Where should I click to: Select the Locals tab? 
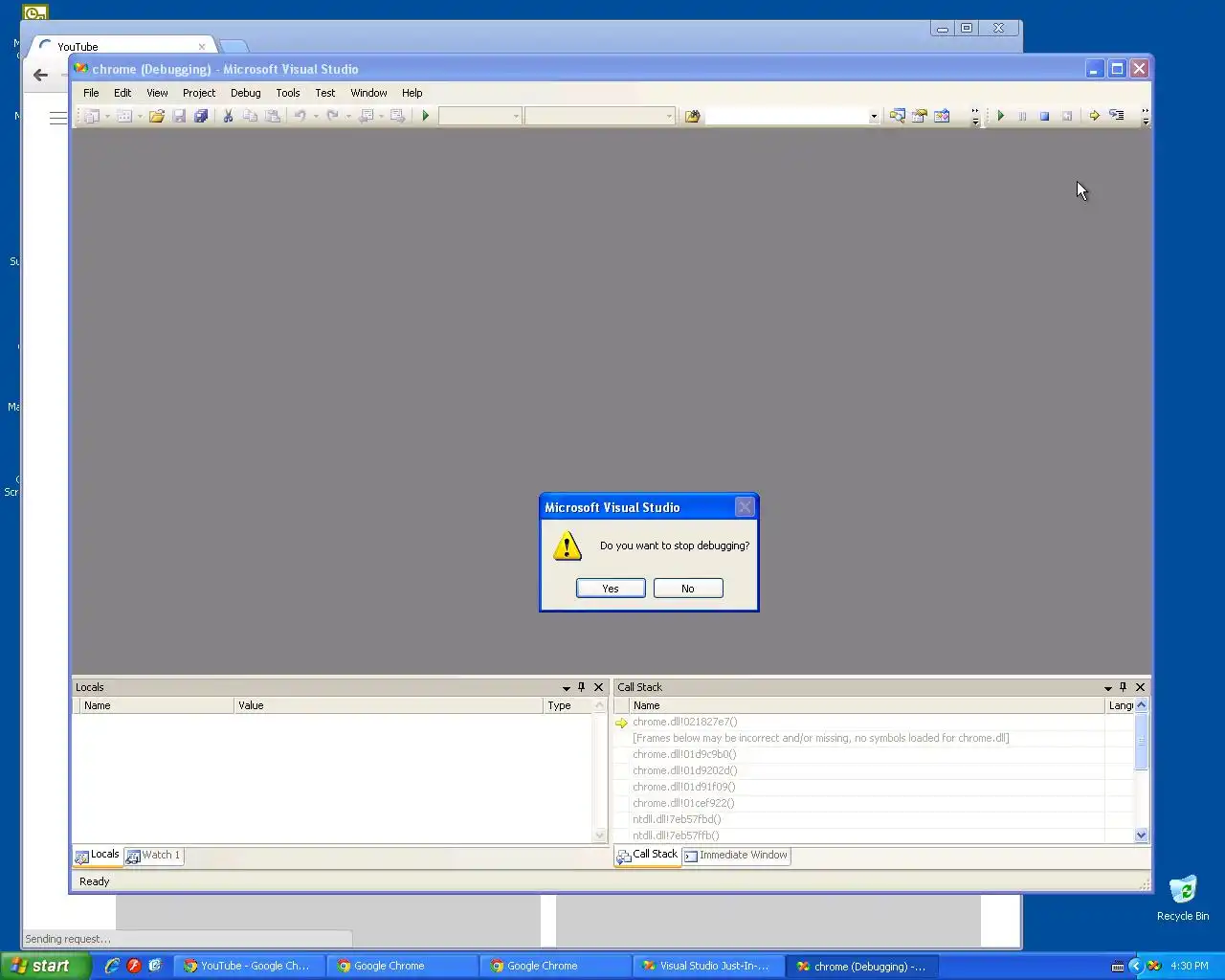coord(98,855)
